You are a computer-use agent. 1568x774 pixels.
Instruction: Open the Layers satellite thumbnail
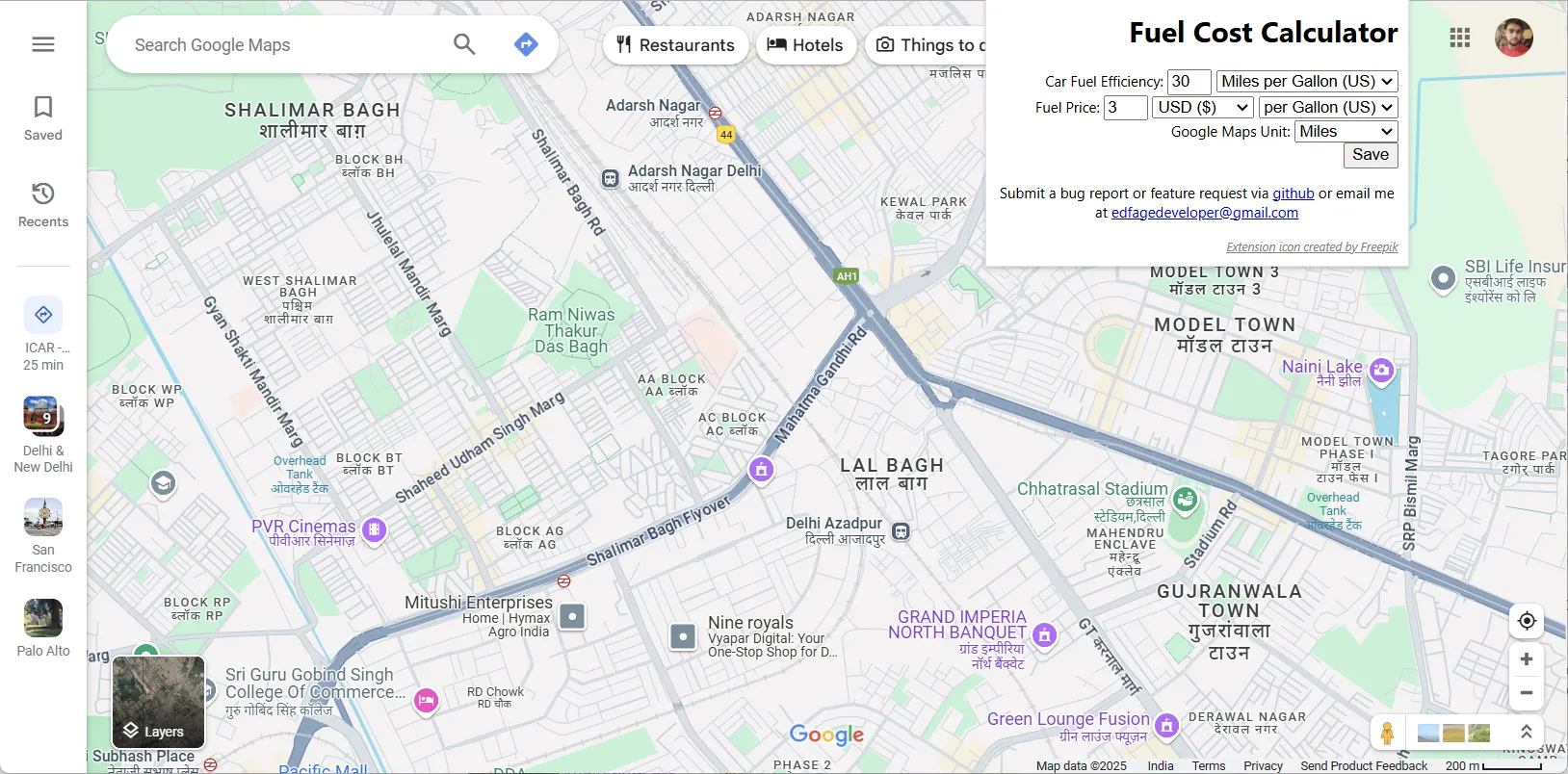pyautogui.click(x=159, y=702)
